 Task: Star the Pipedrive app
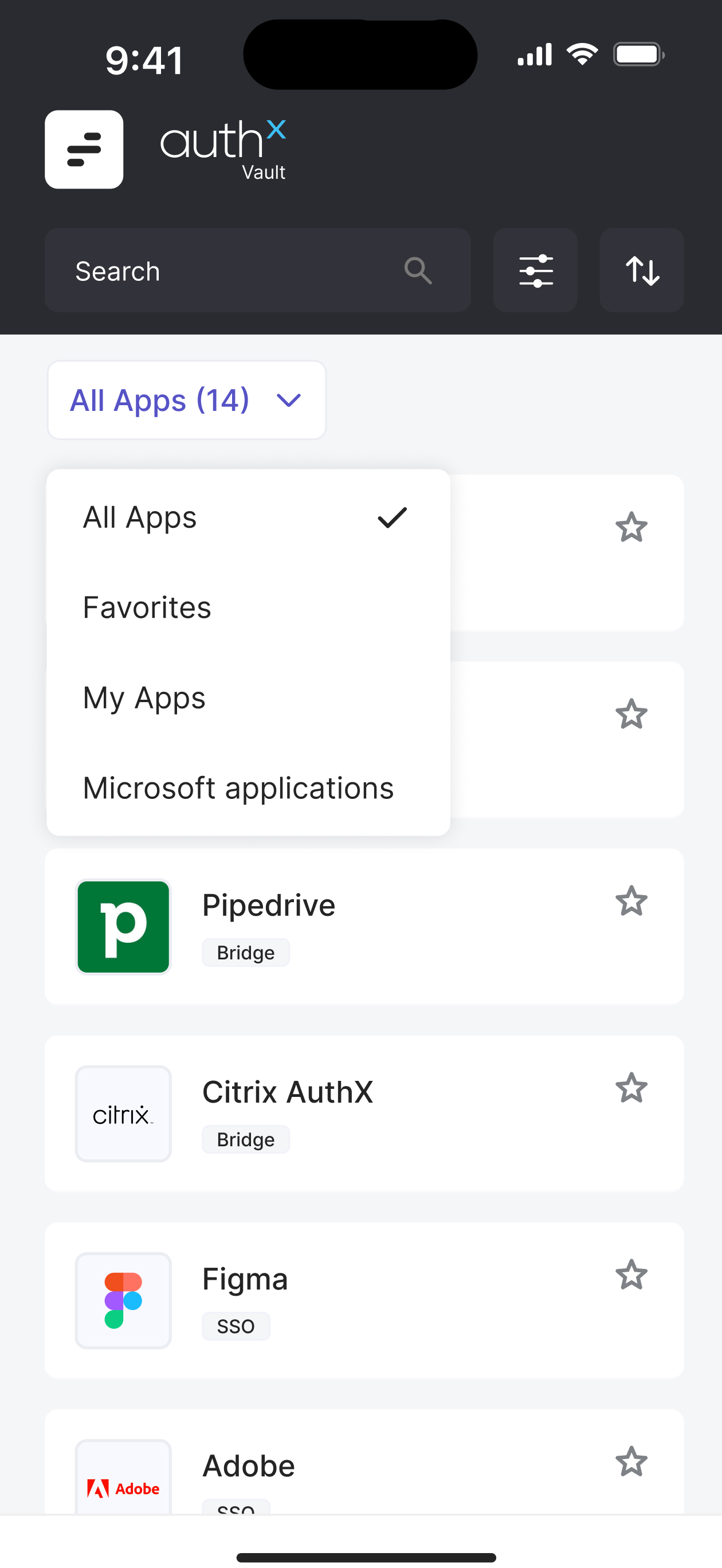[631, 901]
